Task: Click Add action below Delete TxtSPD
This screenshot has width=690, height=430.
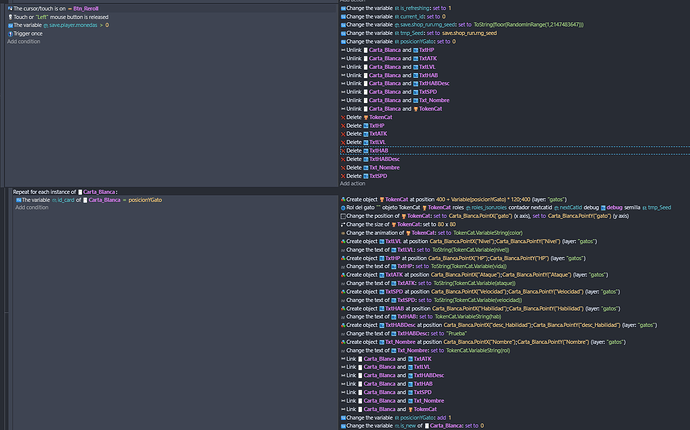Action: click(x=354, y=184)
